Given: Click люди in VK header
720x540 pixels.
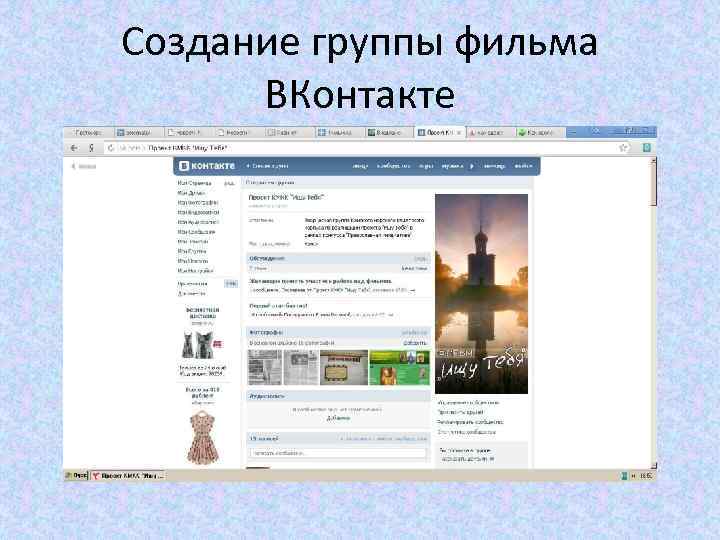Looking at the screenshot, I should click(x=360, y=166).
